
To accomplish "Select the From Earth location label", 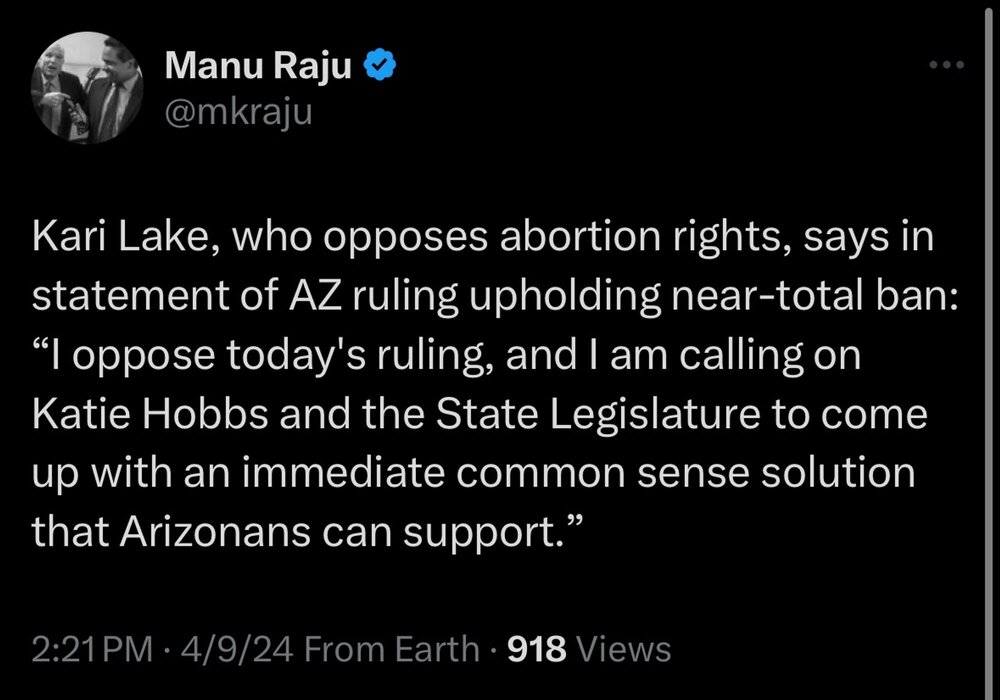I will pos(391,649).
